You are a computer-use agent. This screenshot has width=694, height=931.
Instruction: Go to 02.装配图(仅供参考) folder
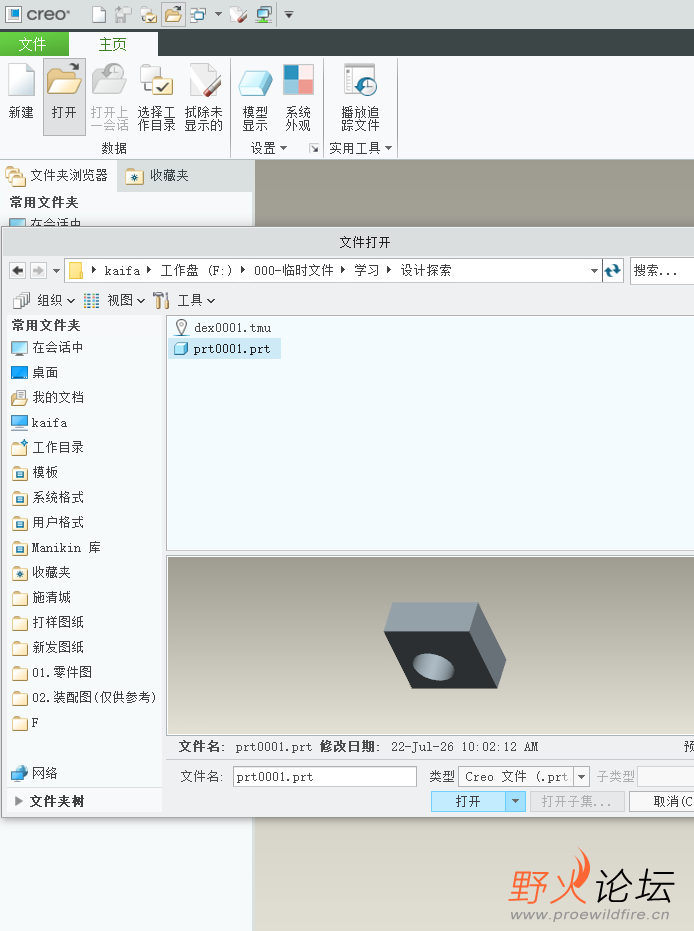pos(84,697)
